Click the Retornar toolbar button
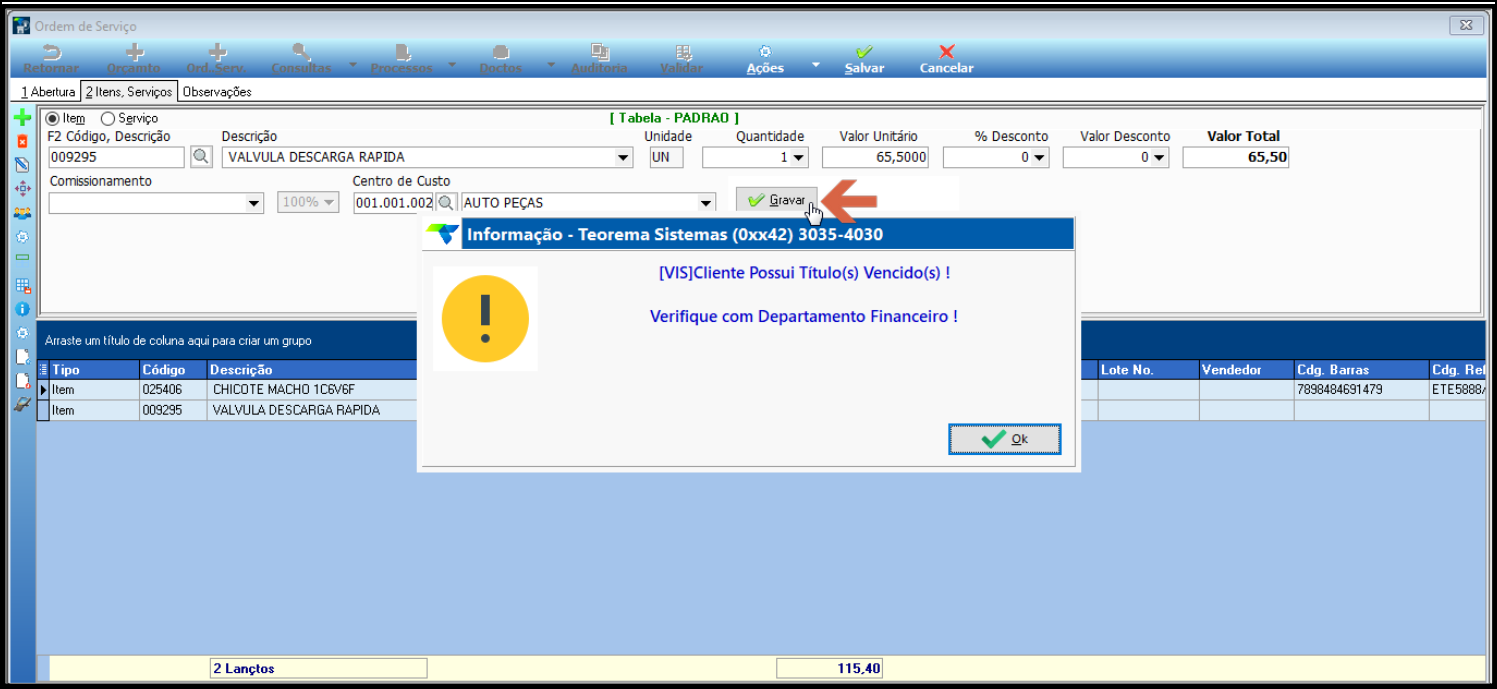1497x689 pixels. (51, 60)
